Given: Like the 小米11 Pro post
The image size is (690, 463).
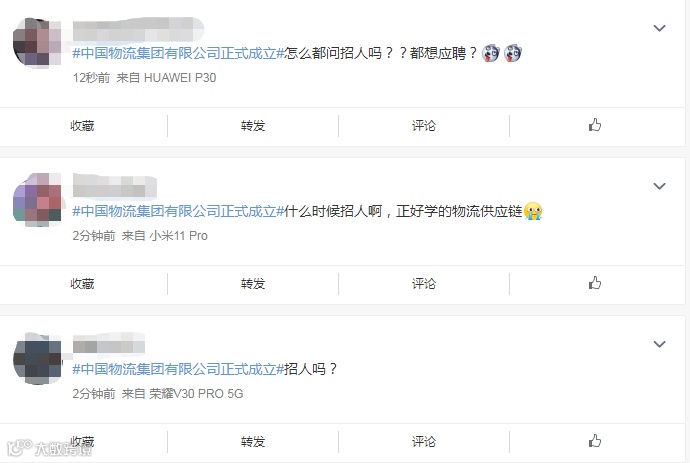Looking at the screenshot, I should coord(595,283).
